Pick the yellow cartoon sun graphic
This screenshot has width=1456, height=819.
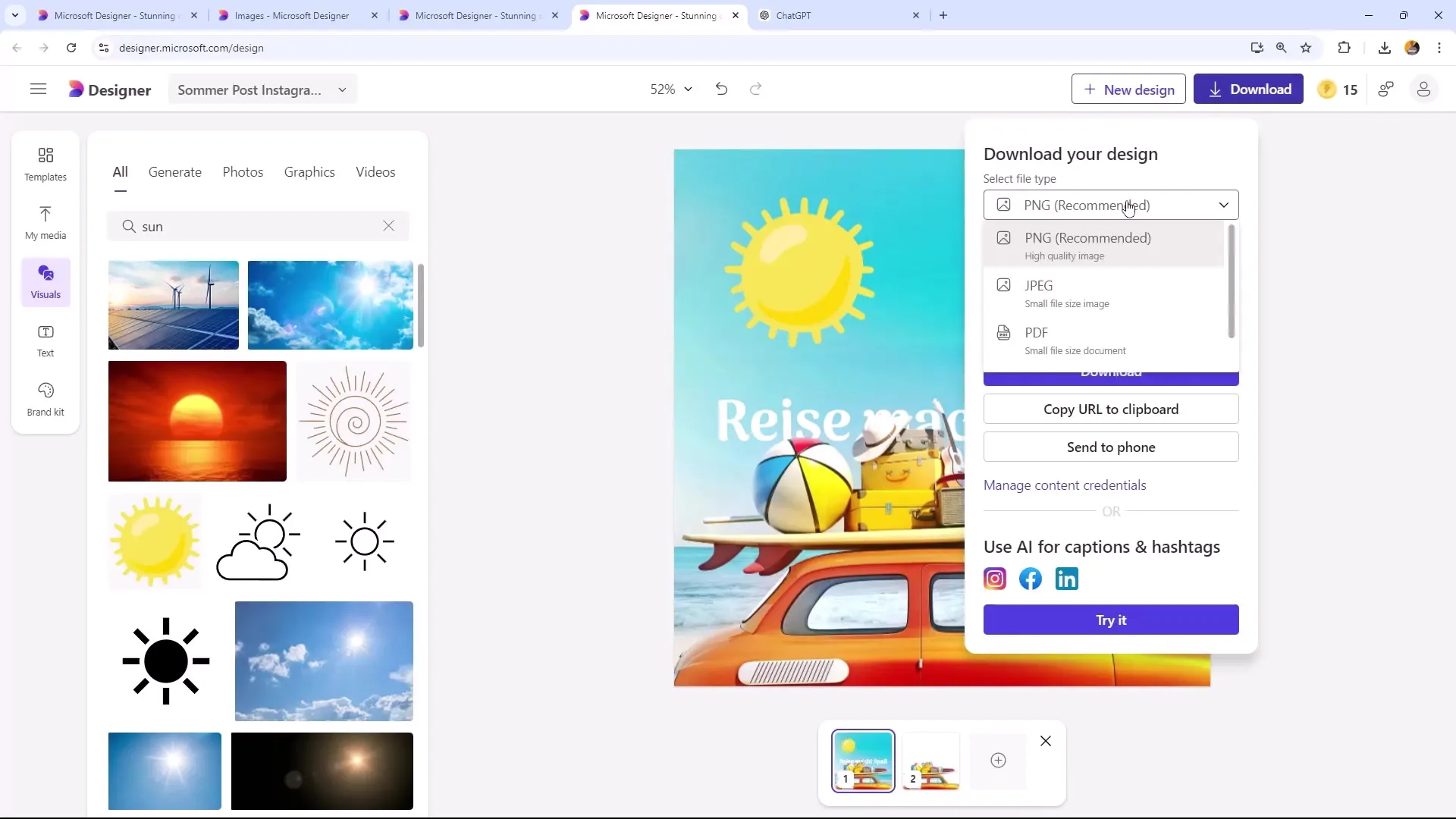pos(155,541)
